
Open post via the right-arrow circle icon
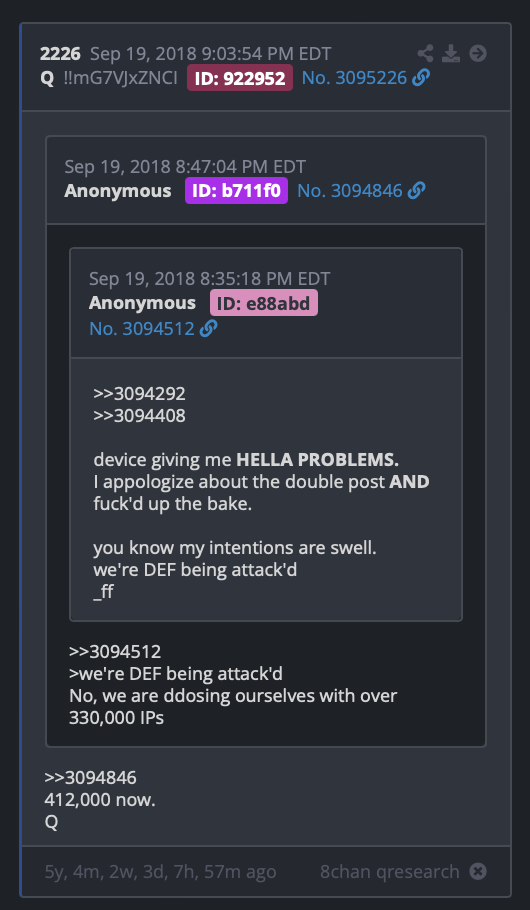pos(478,54)
